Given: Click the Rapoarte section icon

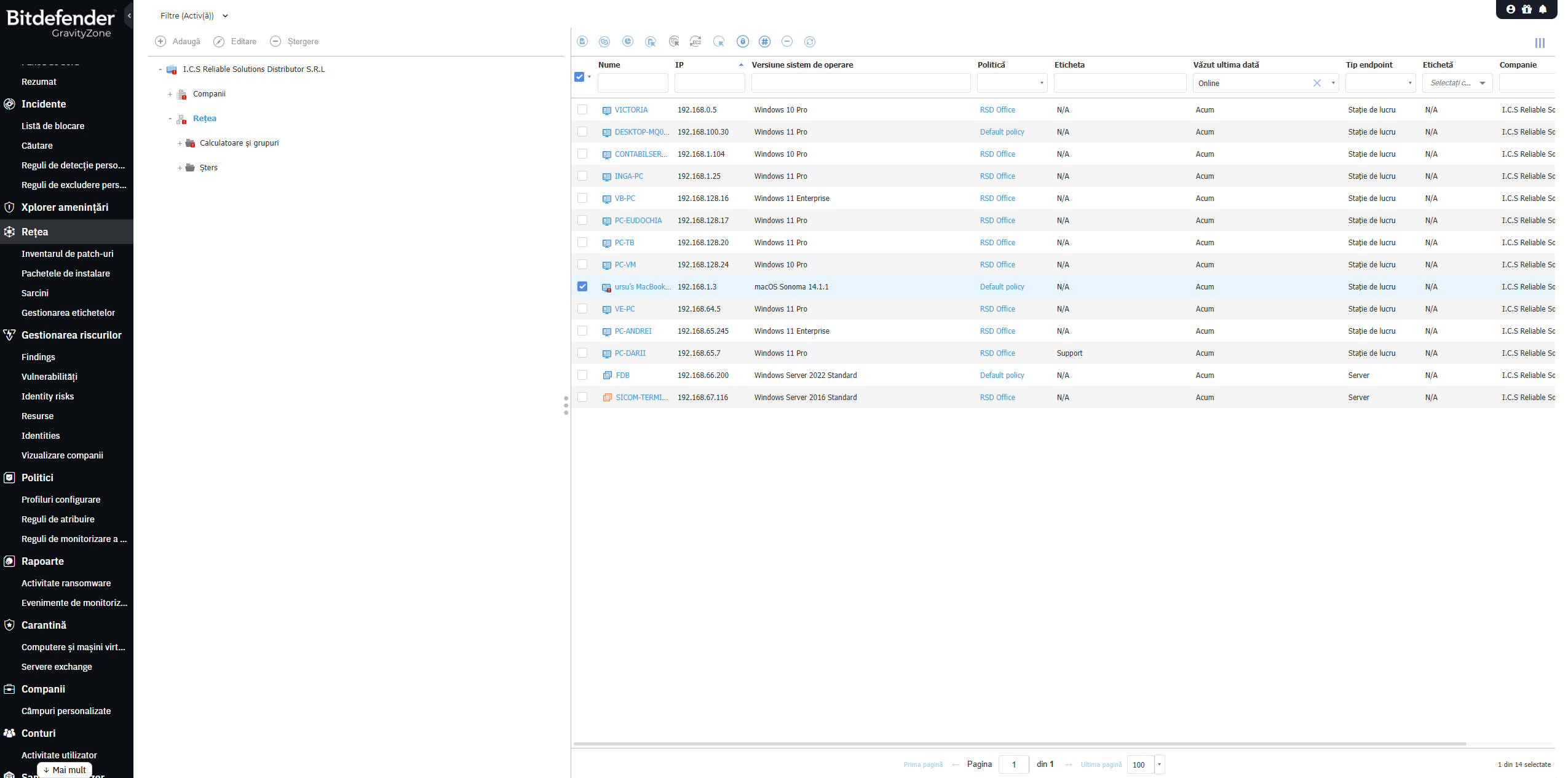Looking at the screenshot, I should (x=9, y=561).
